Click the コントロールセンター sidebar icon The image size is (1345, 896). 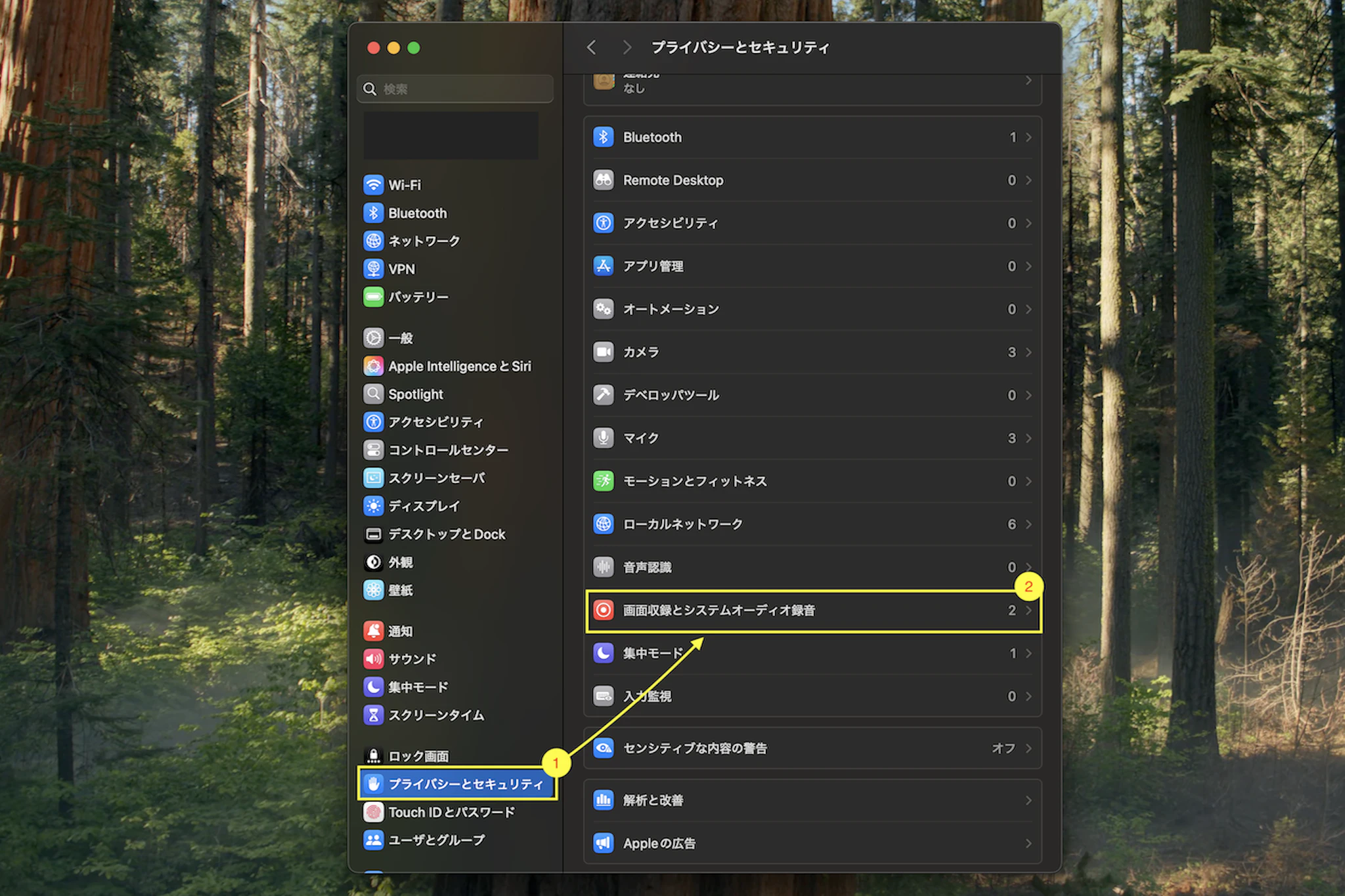[x=373, y=450]
